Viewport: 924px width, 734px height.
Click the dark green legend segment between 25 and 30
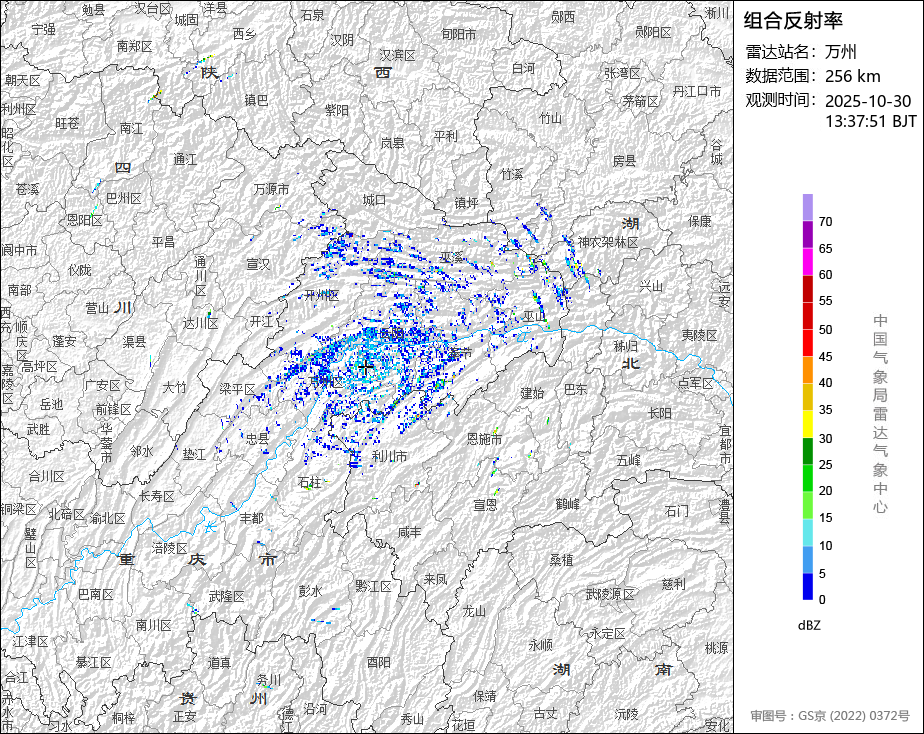(807, 451)
